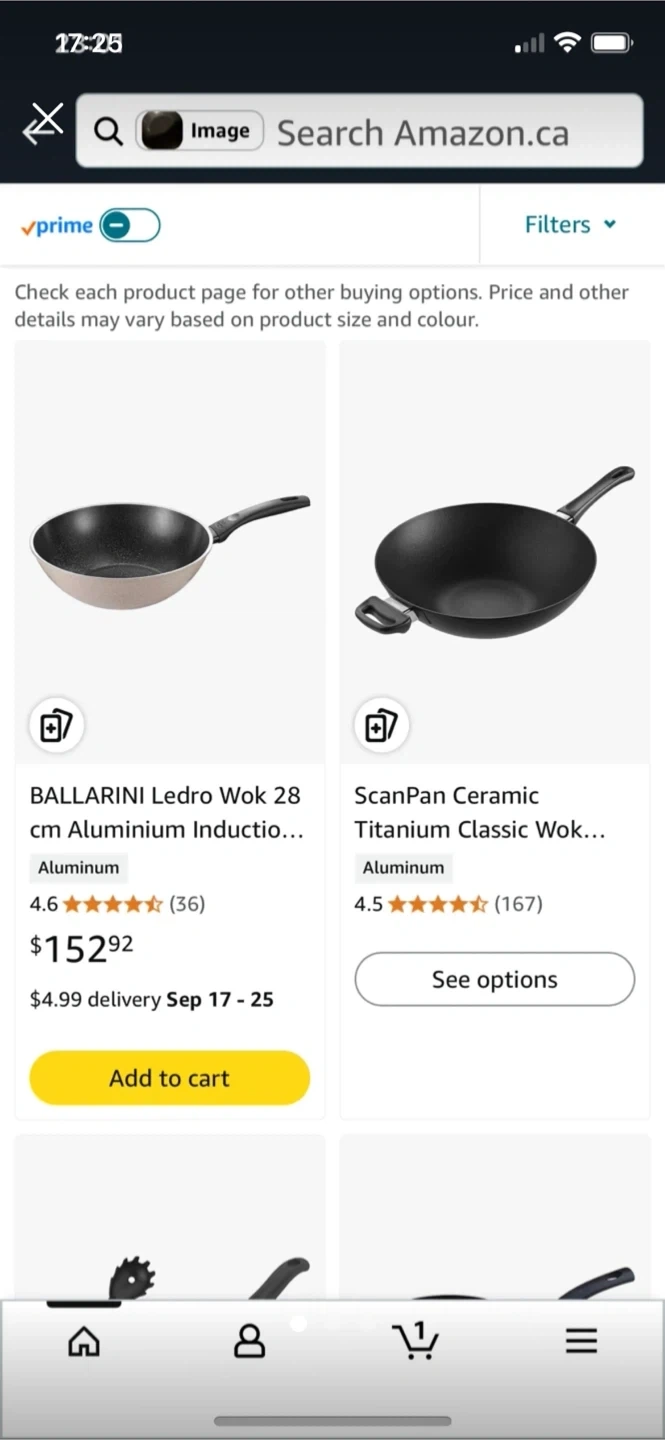Viewport: 665px width, 1440px height.
Task: Open BALLARINI Ledro Wok product image
Action: pos(170,550)
